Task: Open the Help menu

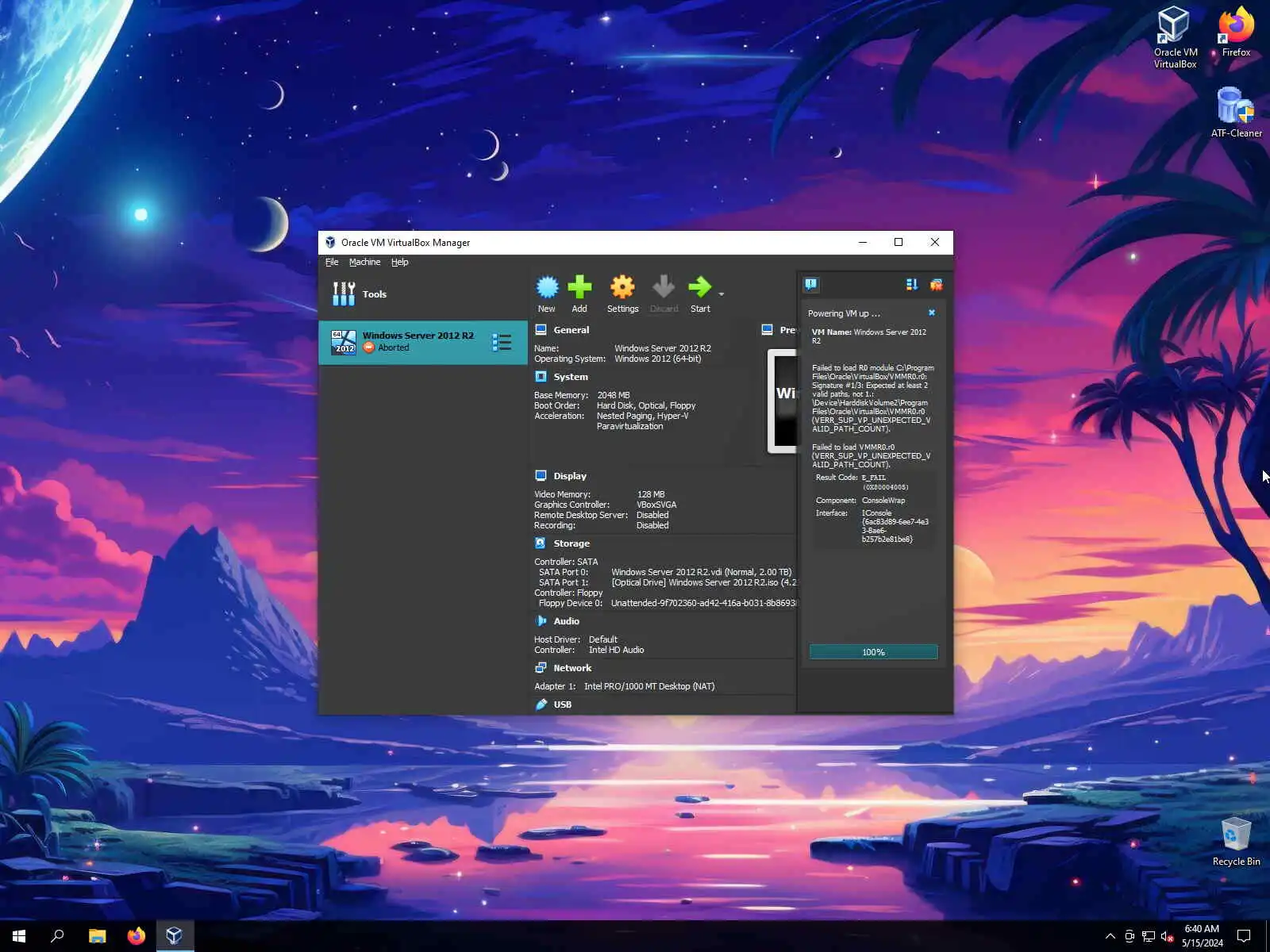Action: [x=399, y=262]
